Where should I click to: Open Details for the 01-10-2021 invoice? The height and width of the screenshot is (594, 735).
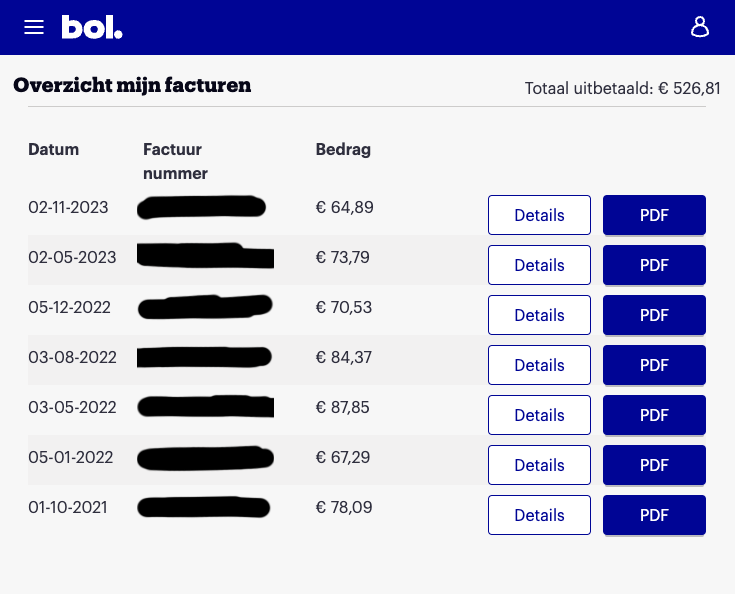(x=539, y=515)
